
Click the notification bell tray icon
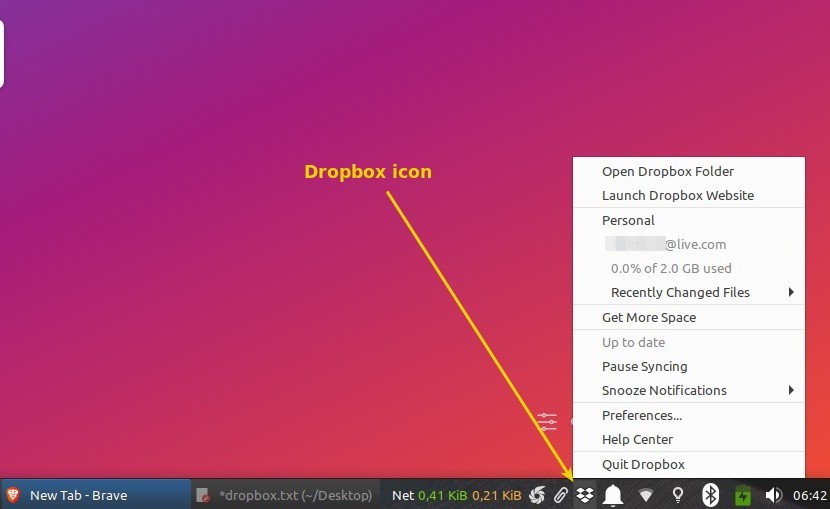pyautogui.click(x=613, y=495)
